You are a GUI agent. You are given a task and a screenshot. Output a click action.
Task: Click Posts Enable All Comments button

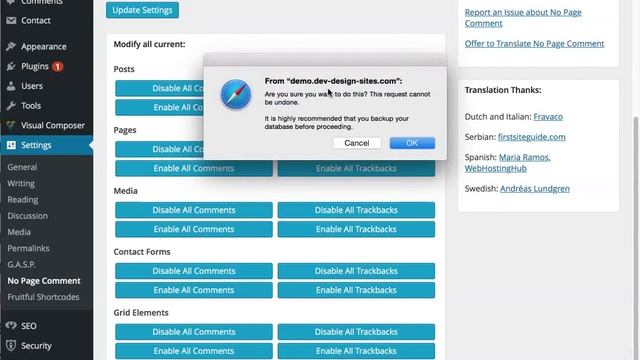pyautogui.click(x=160, y=107)
